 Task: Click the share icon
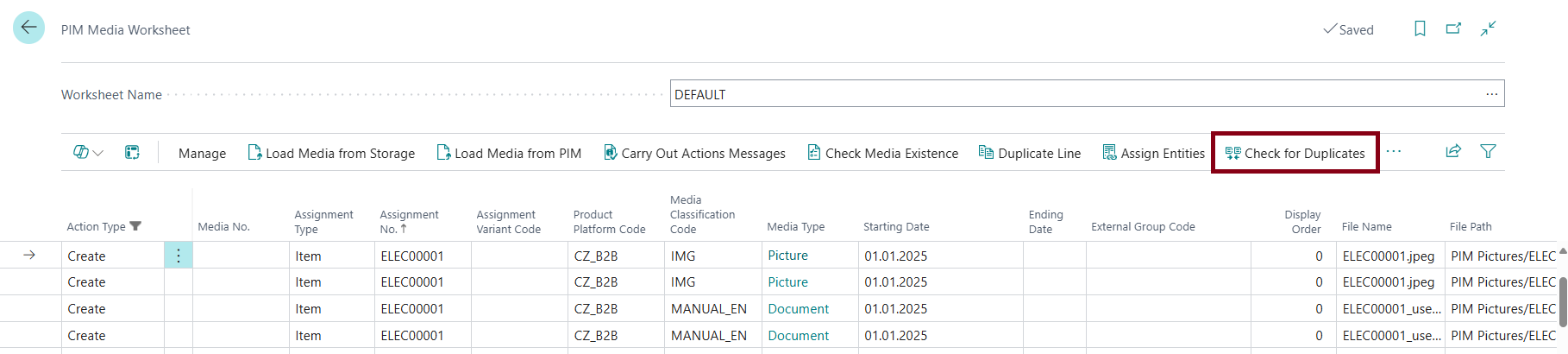[1453, 151]
